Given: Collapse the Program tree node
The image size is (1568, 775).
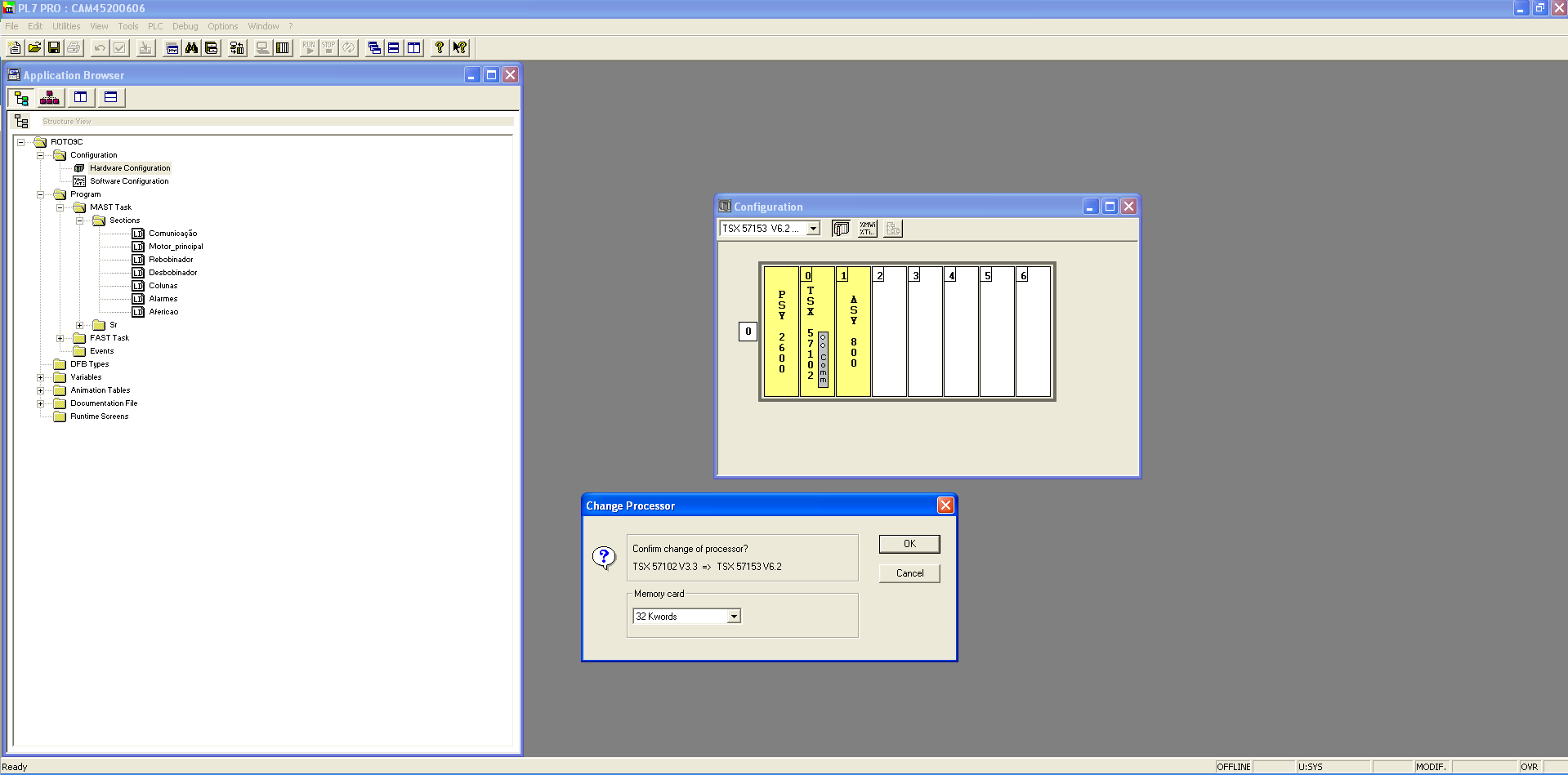Looking at the screenshot, I should point(41,194).
